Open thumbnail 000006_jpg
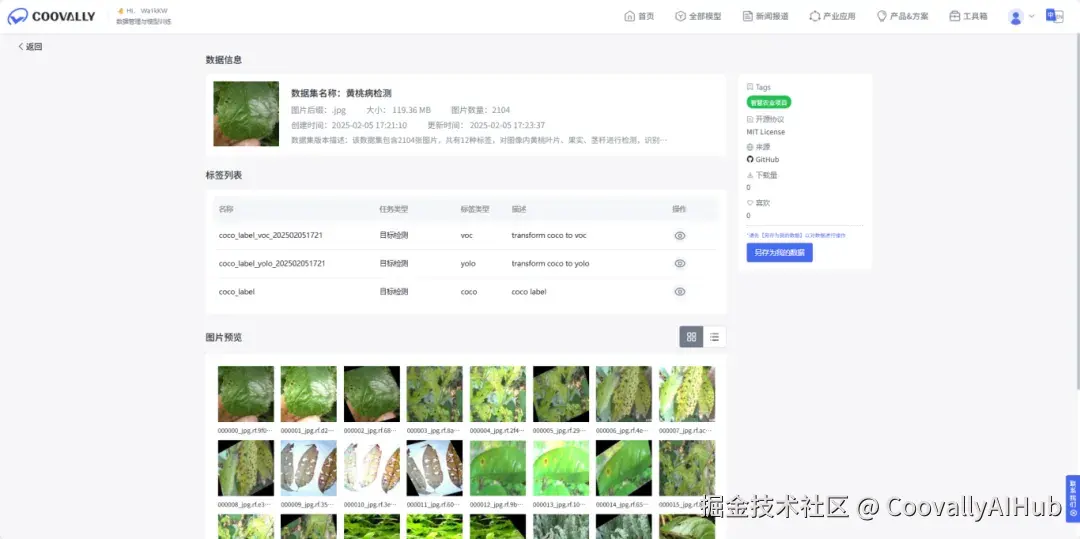1080x539 pixels. pos(624,394)
